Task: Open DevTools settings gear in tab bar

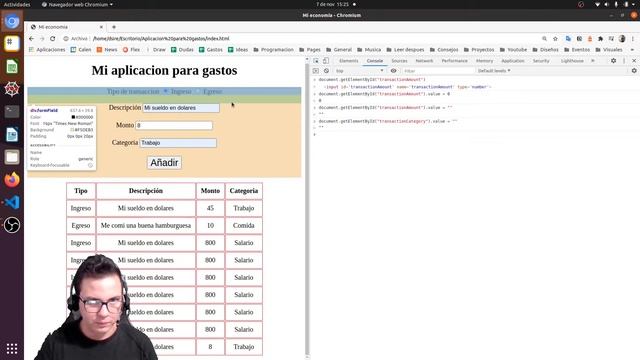Action: pyautogui.click(x=613, y=61)
